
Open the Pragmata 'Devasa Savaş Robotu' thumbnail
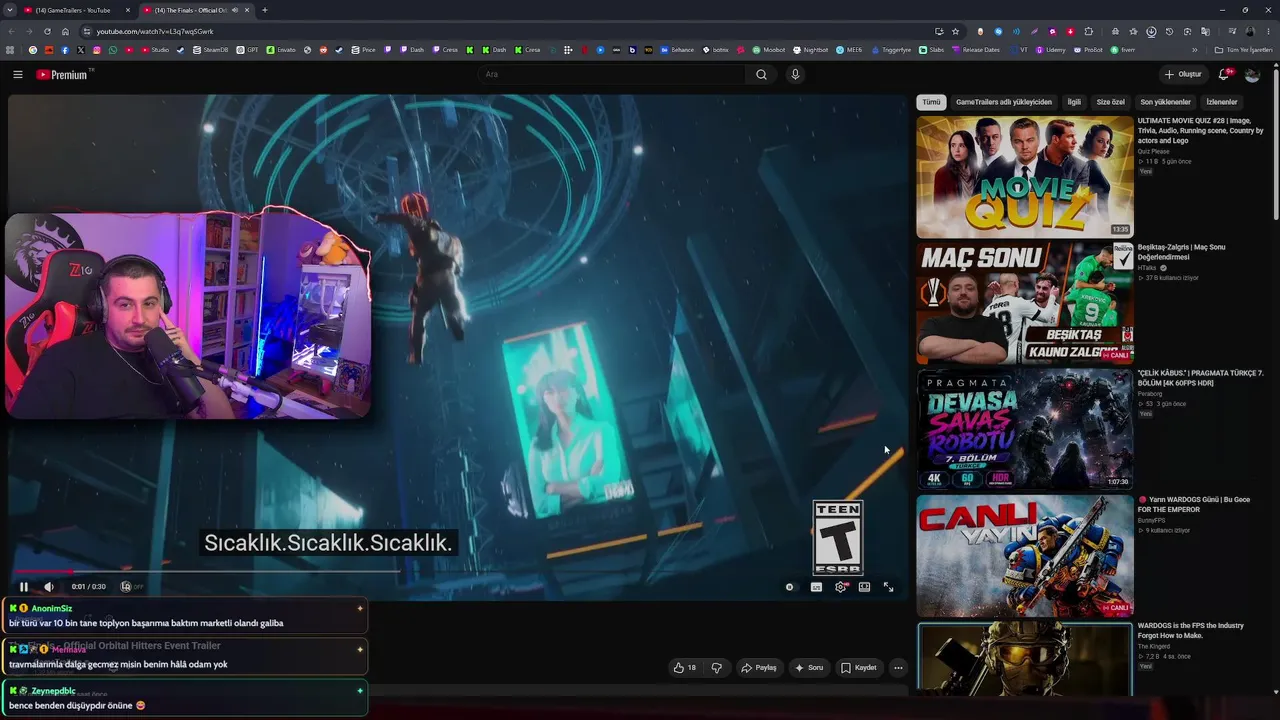pyautogui.click(x=1025, y=429)
